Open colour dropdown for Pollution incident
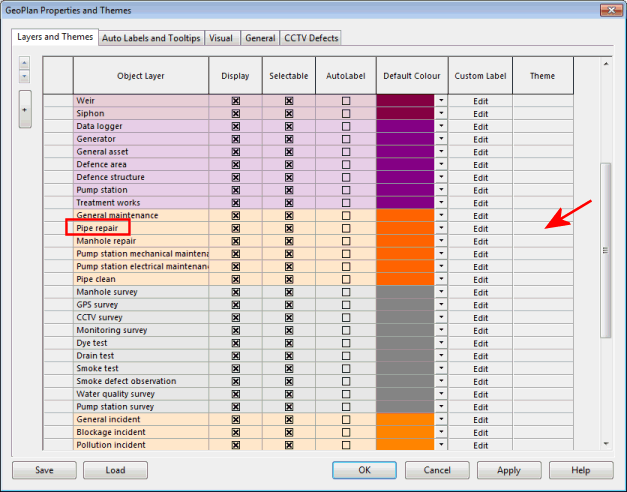 click(x=441, y=445)
